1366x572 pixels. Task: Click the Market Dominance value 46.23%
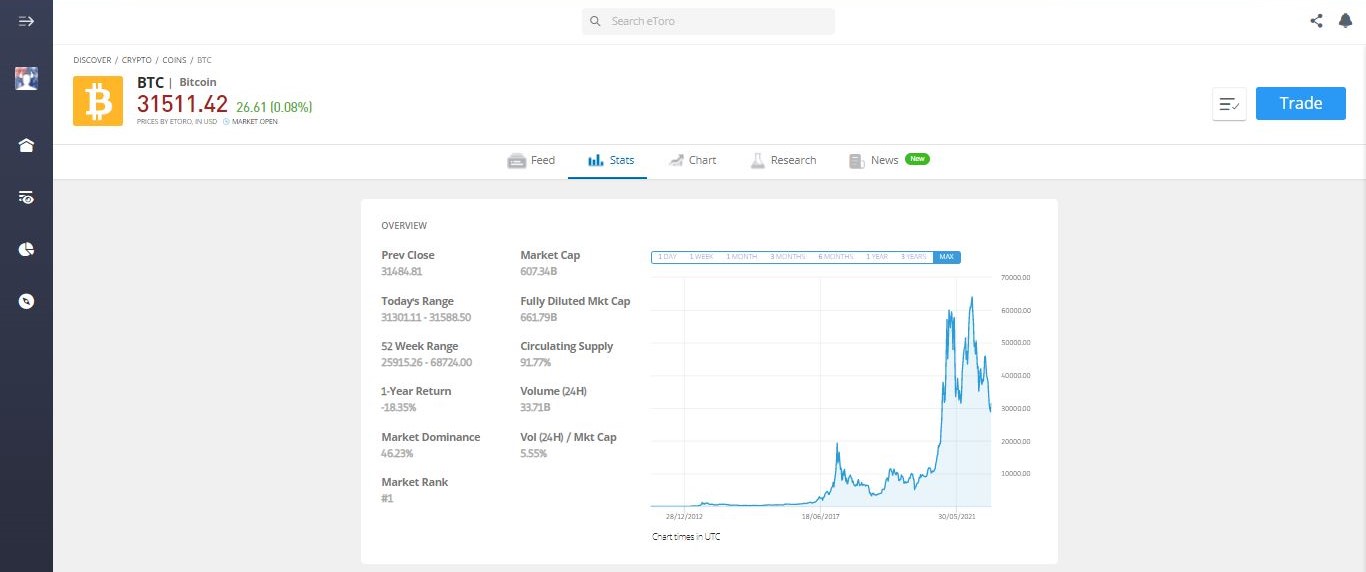[397, 453]
